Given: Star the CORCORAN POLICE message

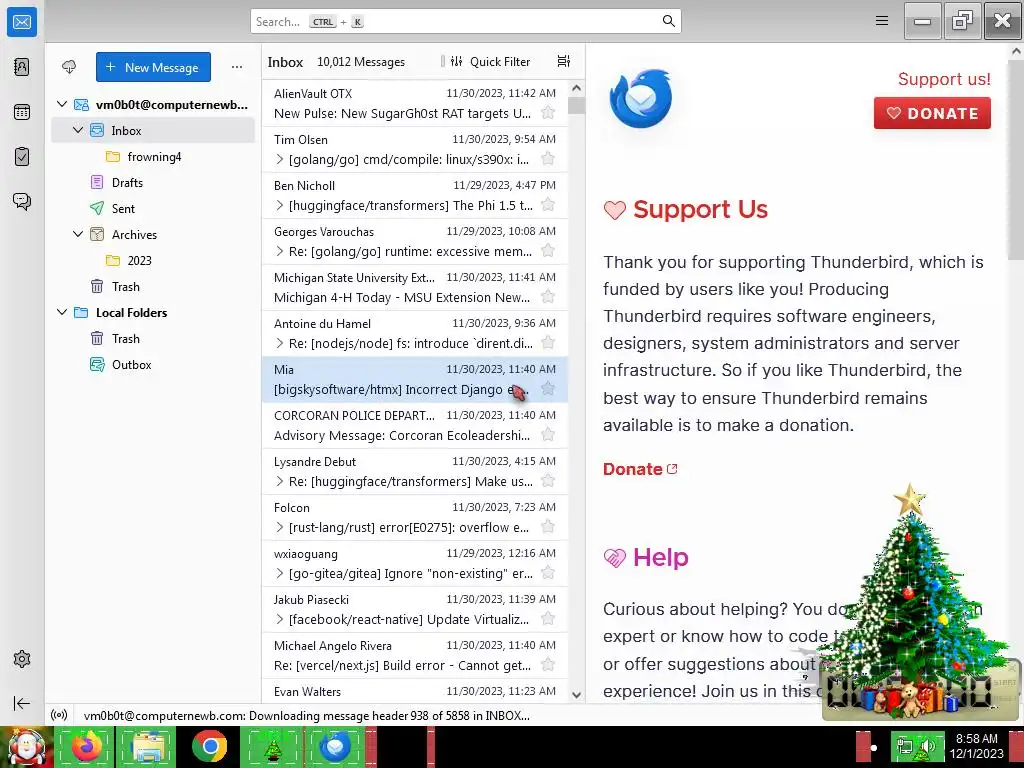Looking at the screenshot, I should pyautogui.click(x=548, y=435).
